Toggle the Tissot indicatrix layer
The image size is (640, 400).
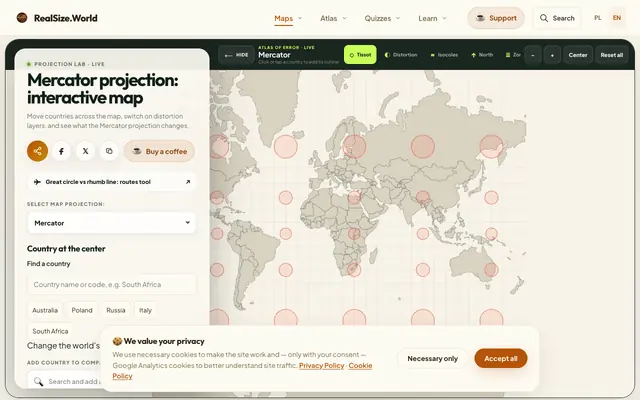tap(360, 55)
